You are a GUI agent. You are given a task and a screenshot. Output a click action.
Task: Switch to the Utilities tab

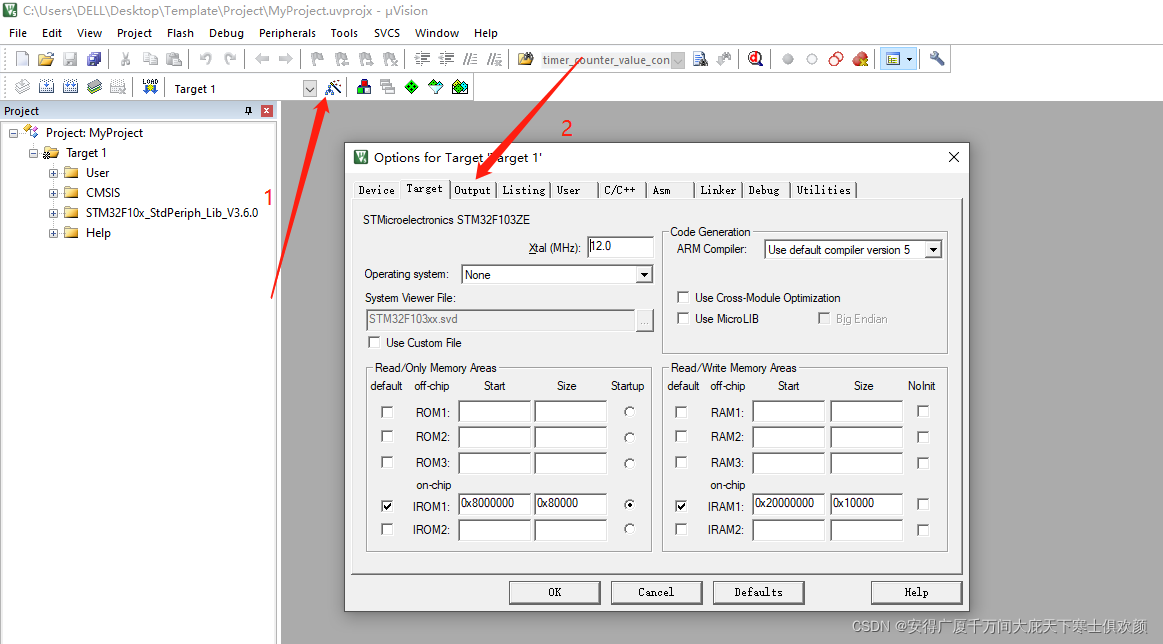pyautogui.click(x=823, y=190)
